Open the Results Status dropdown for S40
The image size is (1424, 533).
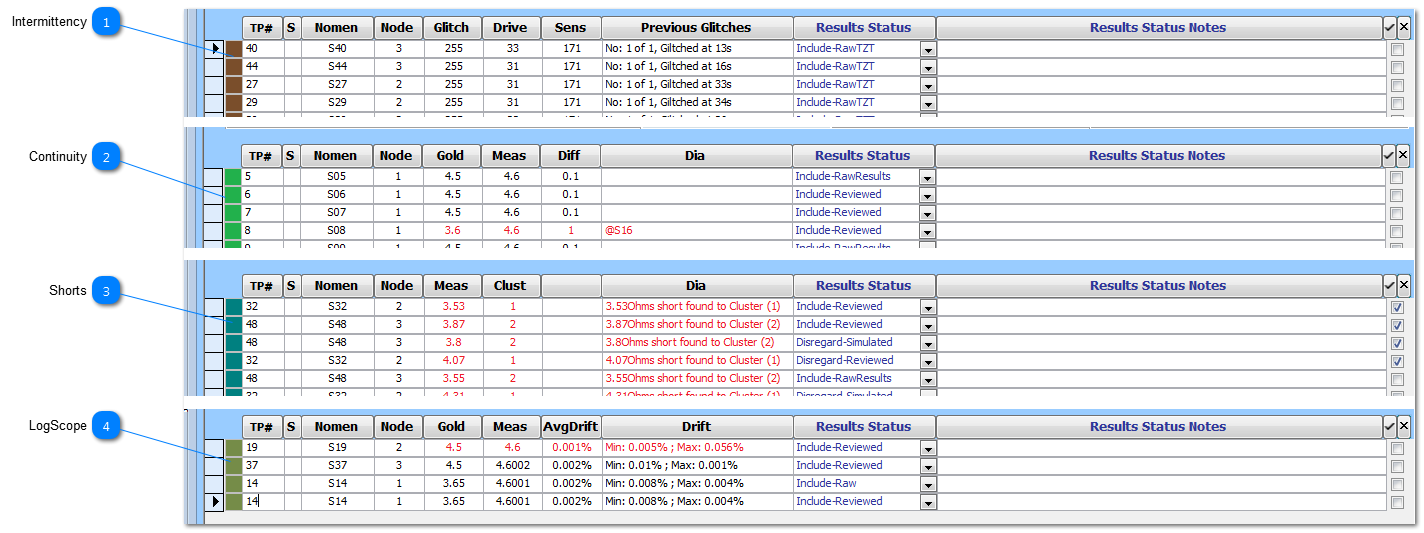pos(928,49)
